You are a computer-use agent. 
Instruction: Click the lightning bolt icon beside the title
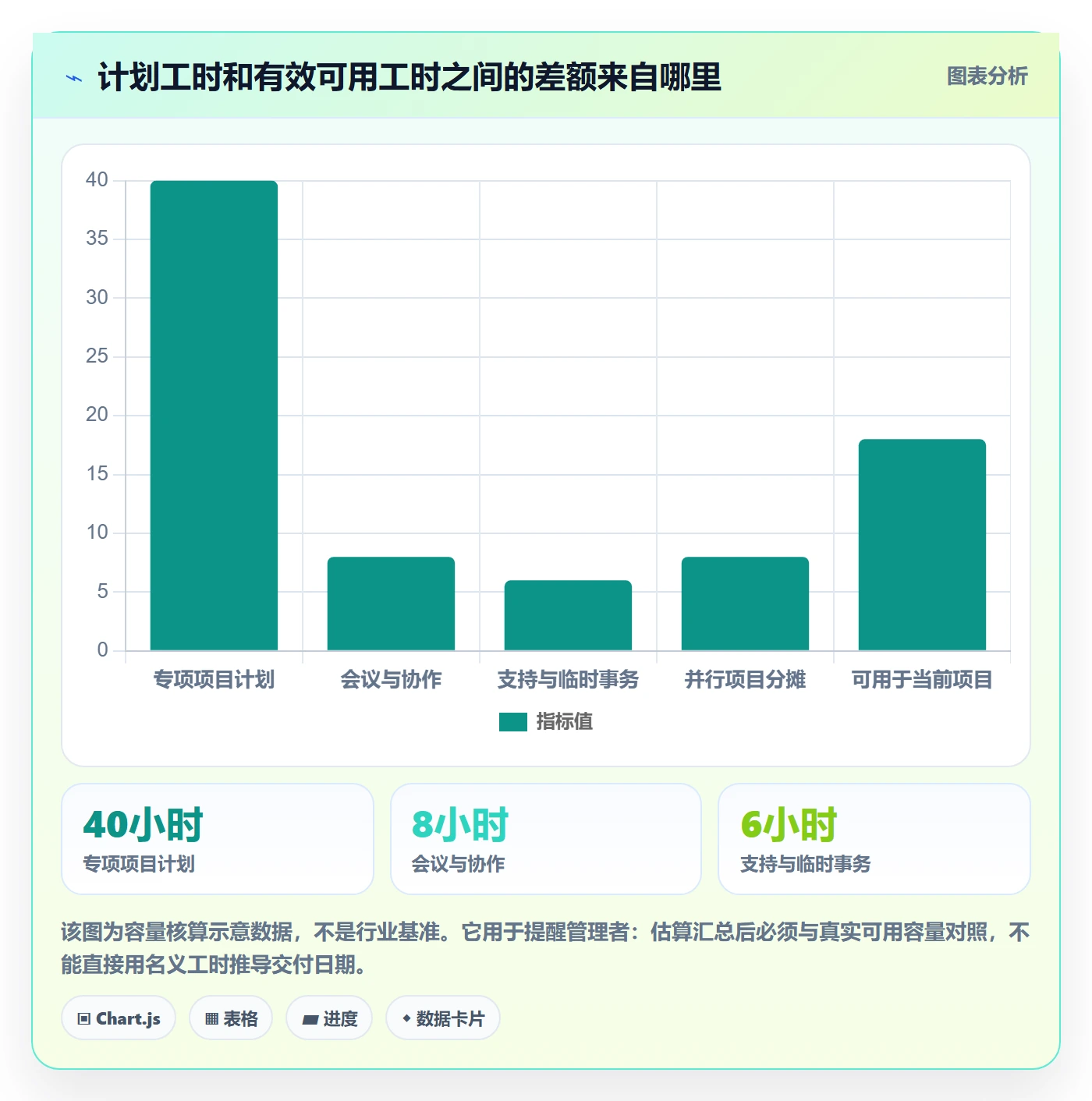pos(74,78)
